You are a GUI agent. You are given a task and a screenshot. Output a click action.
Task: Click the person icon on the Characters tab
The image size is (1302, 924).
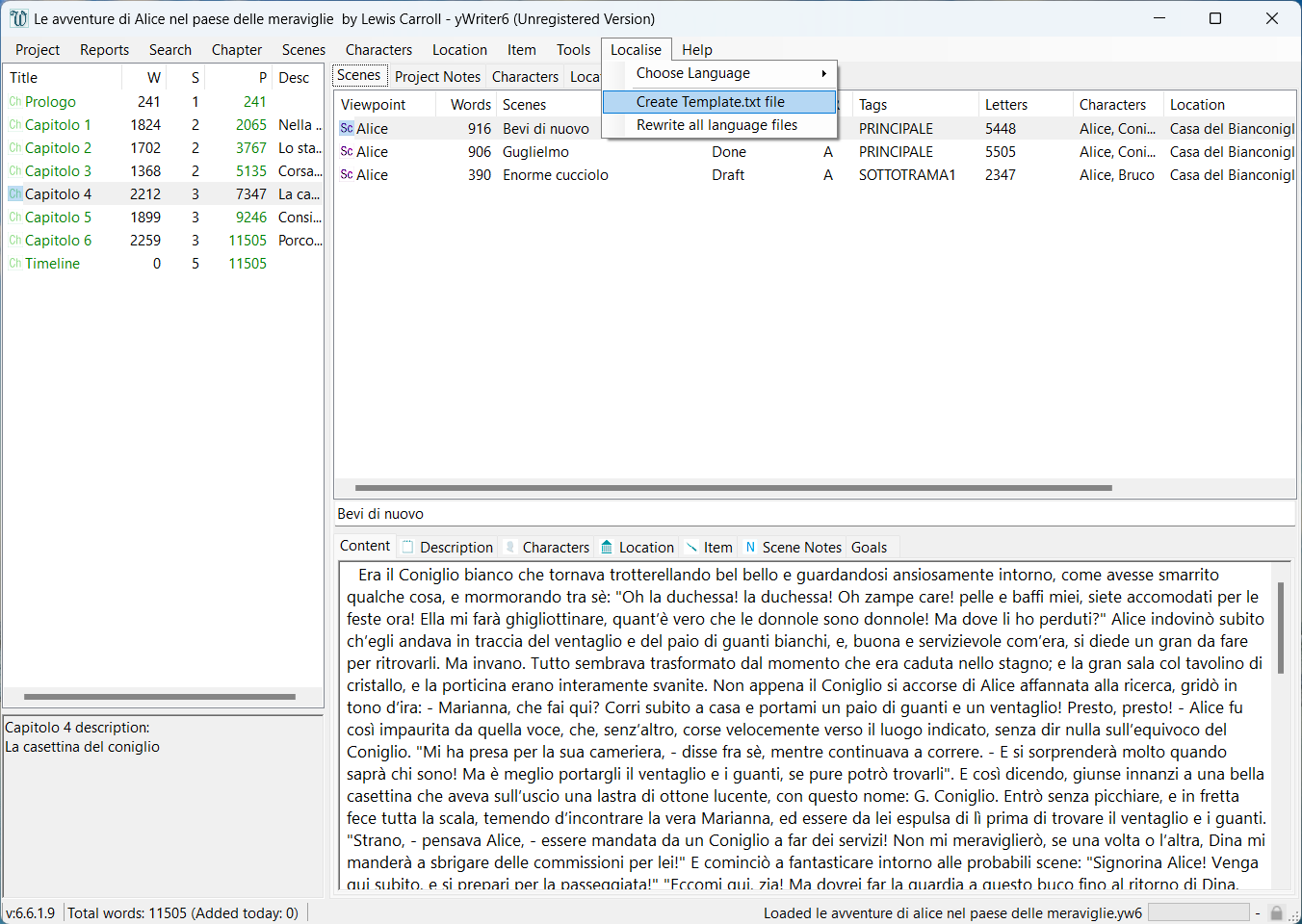[x=511, y=547]
